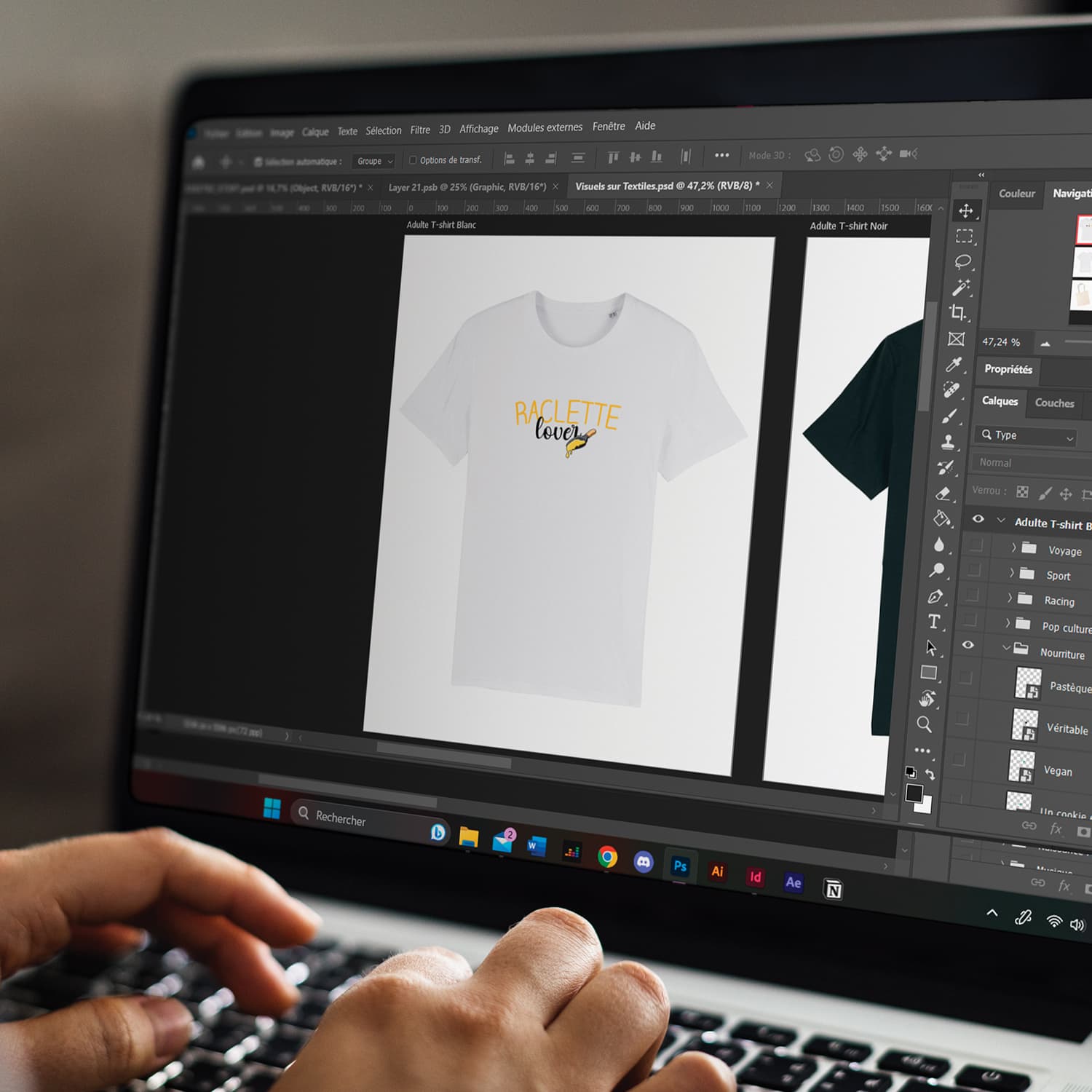This screenshot has height=1092, width=1092.
Task: Click the navigator zoom-out mountain icon
Action: point(1045,343)
